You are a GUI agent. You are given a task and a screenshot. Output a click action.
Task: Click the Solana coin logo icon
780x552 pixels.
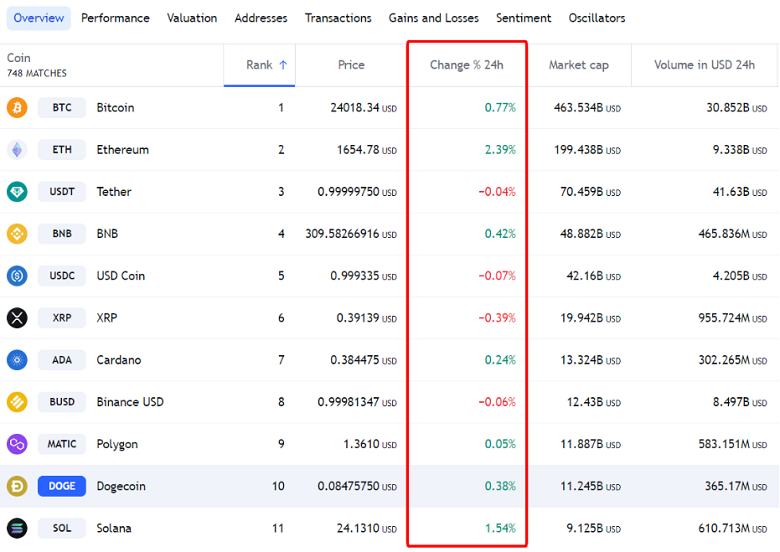point(17,528)
